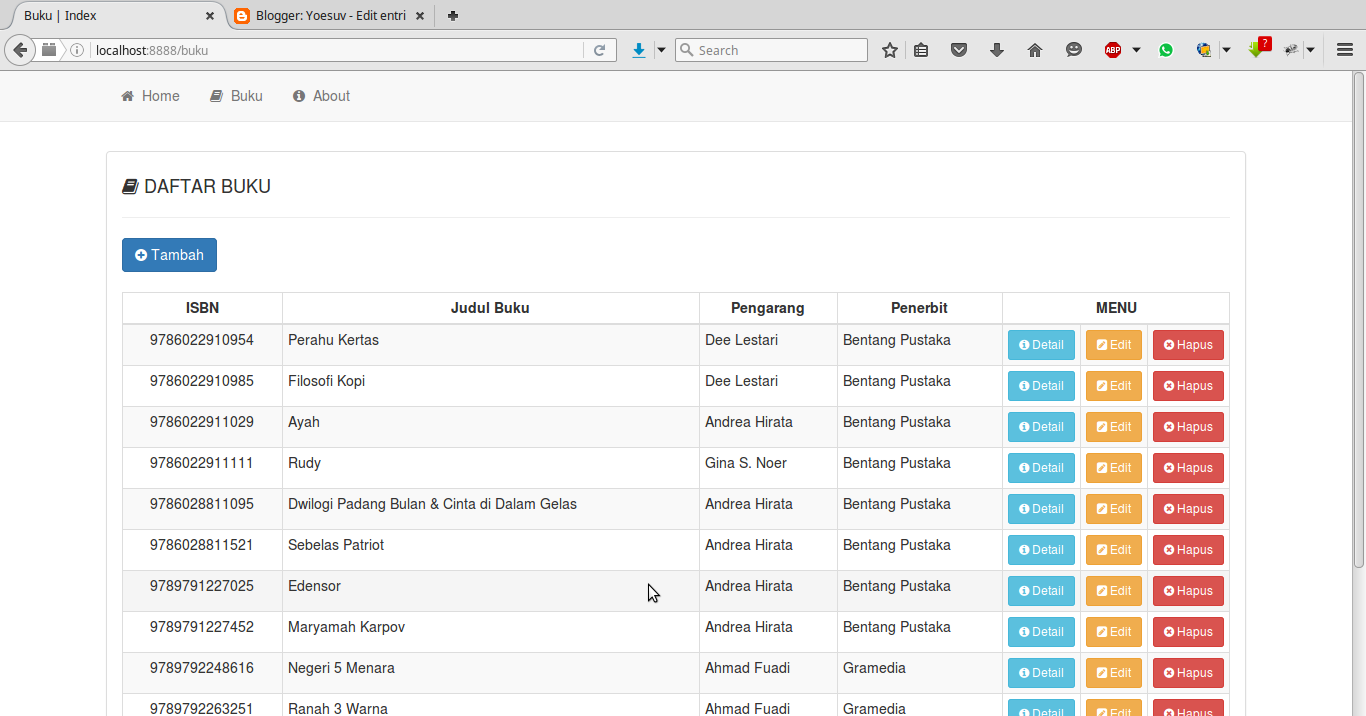Open the Firefox hamburger menu

pos(1345,49)
